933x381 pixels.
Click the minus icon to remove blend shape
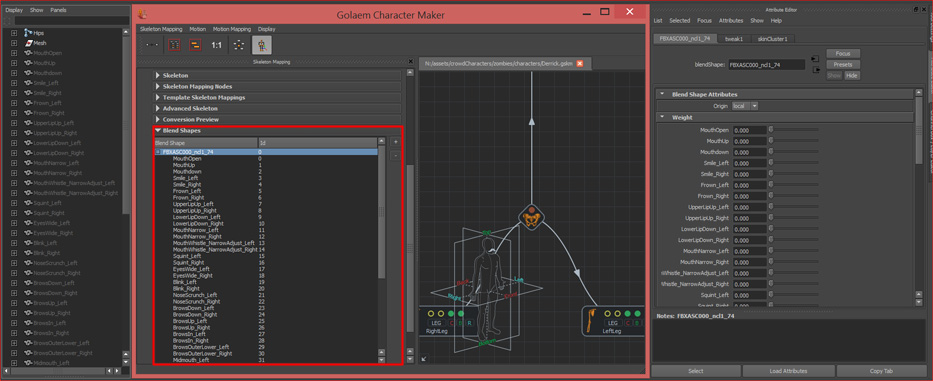(x=395, y=155)
